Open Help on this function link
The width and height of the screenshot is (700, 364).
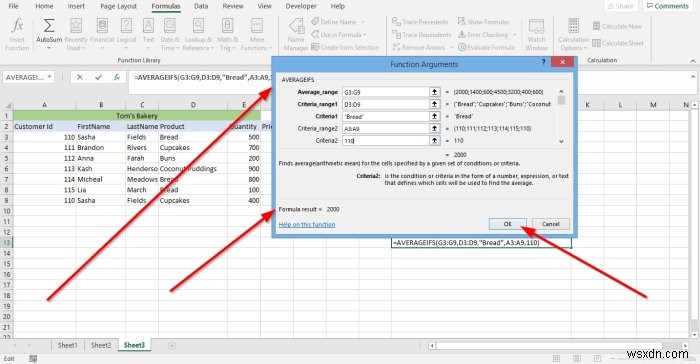[x=307, y=225]
